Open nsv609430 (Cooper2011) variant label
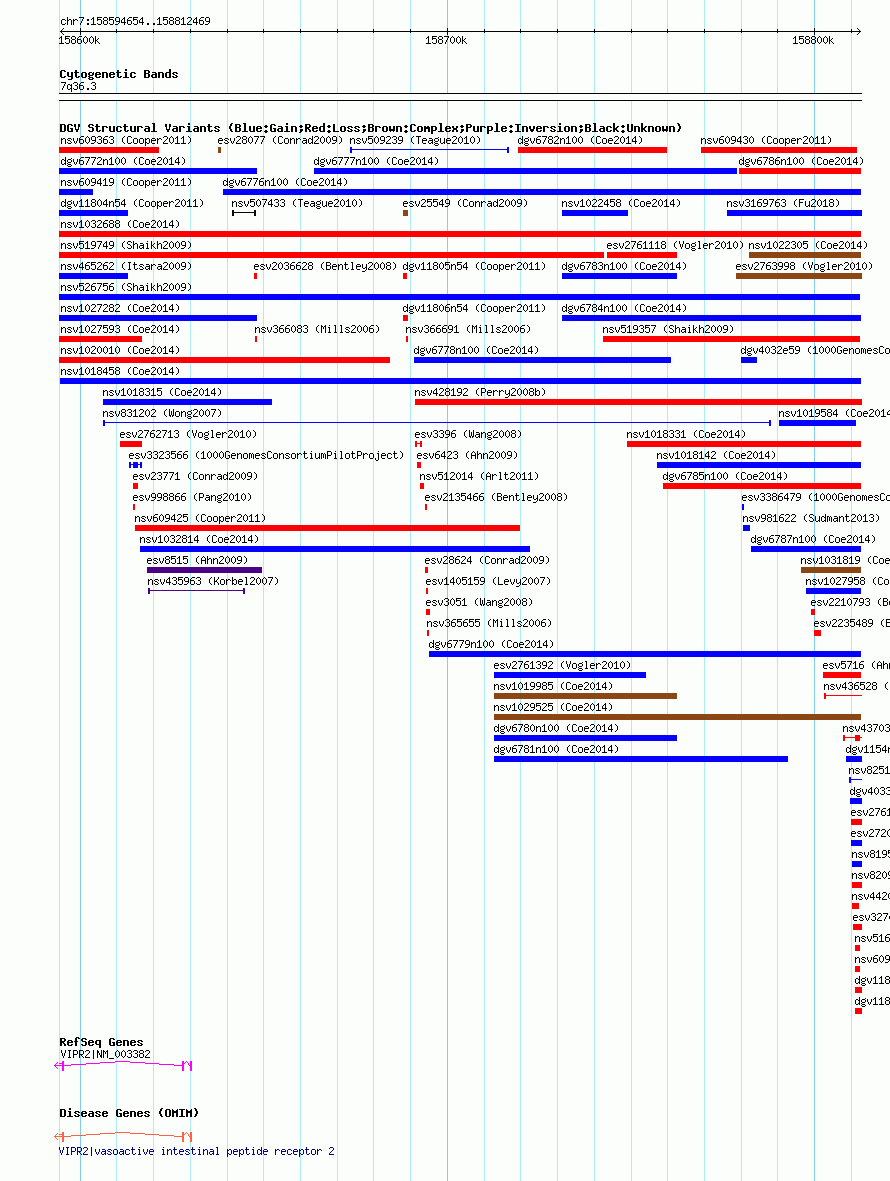The height and width of the screenshot is (1181, 890). point(767,140)
